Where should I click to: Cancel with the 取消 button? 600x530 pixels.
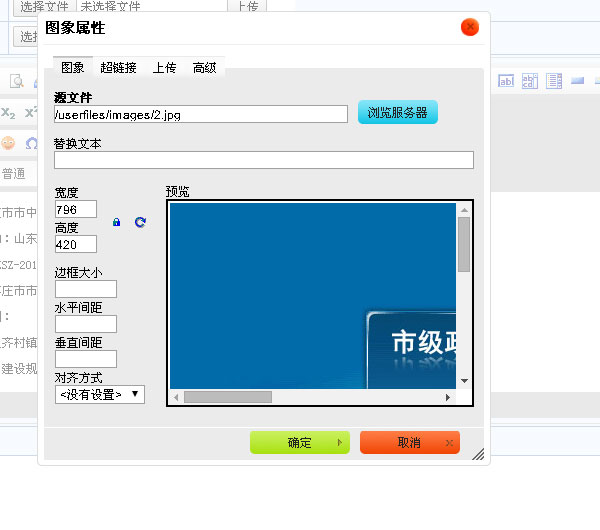coord(409,443)
